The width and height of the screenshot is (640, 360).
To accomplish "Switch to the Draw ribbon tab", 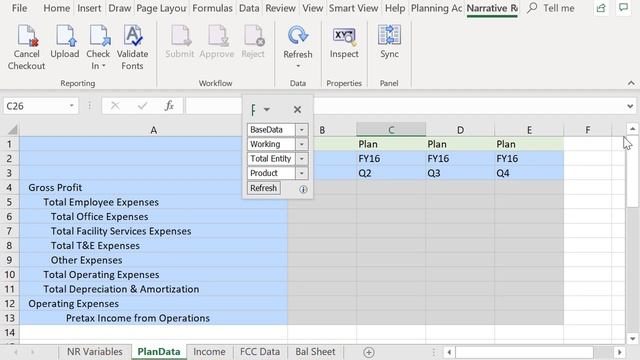I will pyautogui.click(x=120, y=8).
